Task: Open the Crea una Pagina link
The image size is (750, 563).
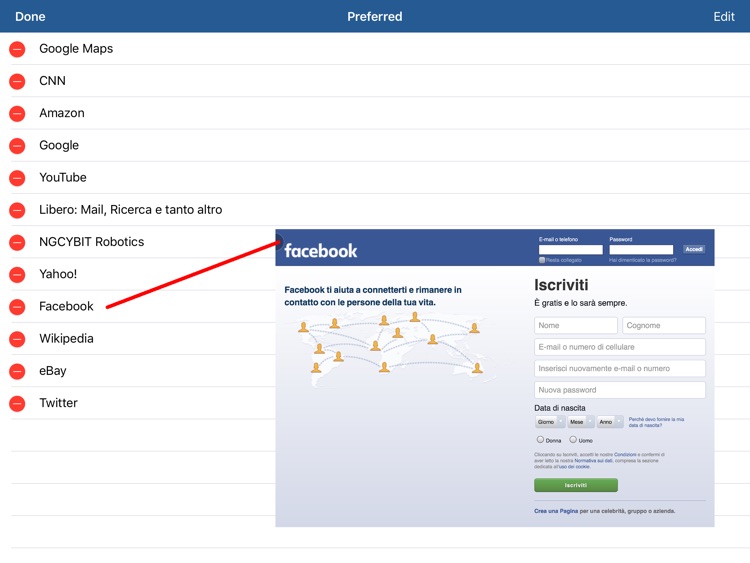Action: point(556,511)
